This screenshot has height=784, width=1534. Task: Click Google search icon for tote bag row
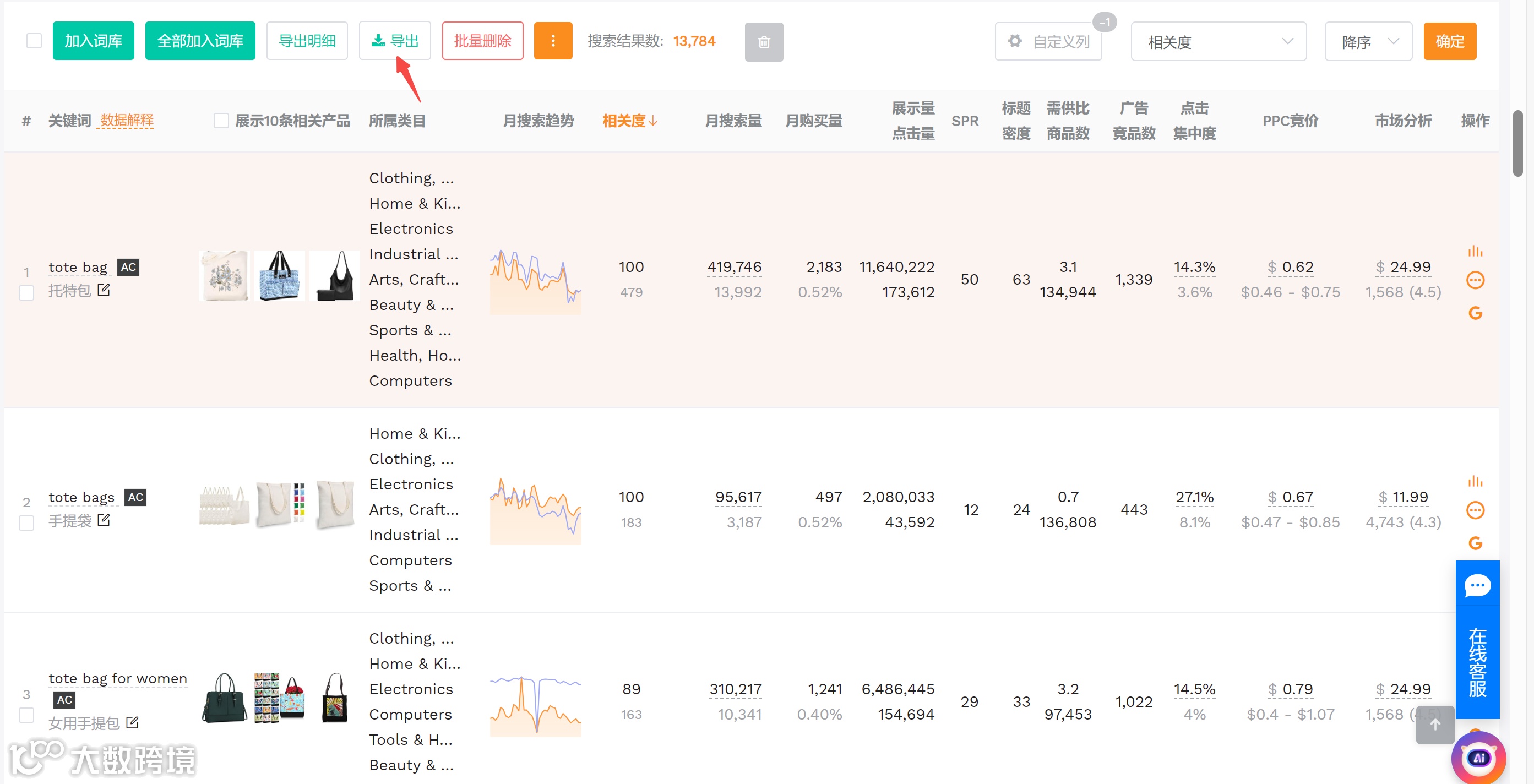coord(1475,313)
